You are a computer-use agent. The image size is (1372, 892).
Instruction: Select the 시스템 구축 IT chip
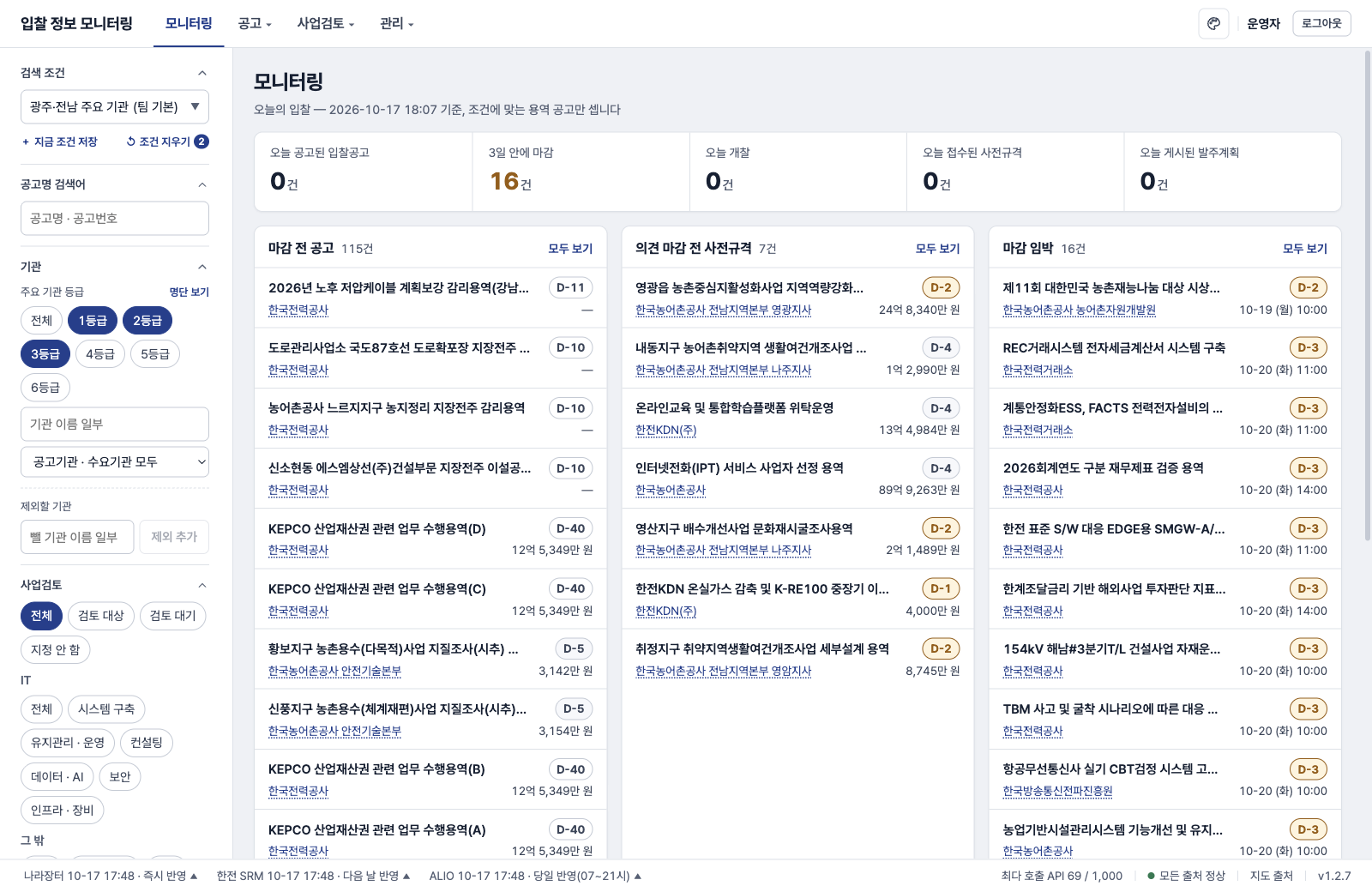pyautogui.click(x=106, y=709)
